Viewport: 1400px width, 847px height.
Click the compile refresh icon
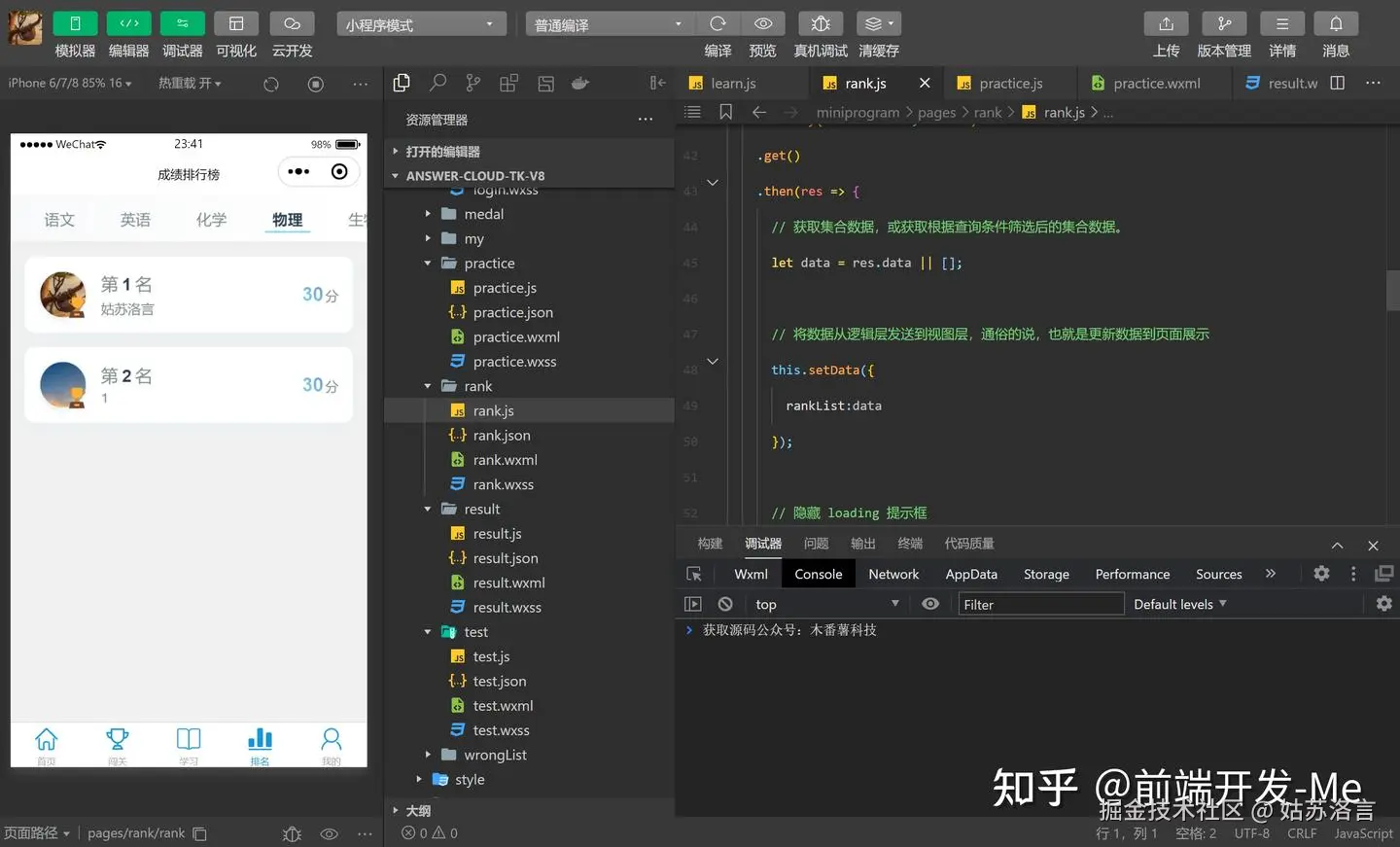click(717, 24)
